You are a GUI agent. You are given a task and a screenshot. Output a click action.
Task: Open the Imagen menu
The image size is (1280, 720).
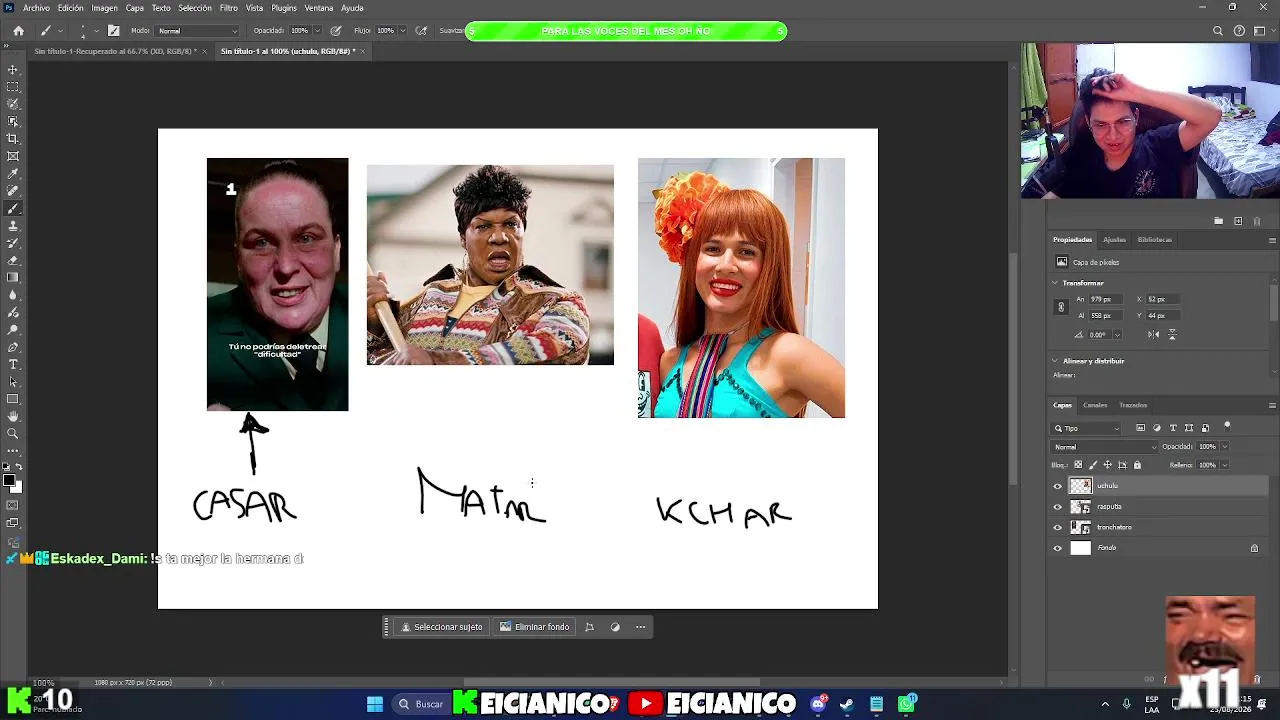105,8
